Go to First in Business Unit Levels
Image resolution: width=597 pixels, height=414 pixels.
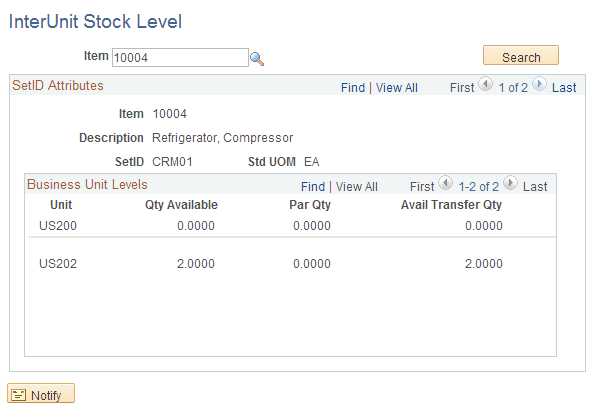click(x=422, y=187)
